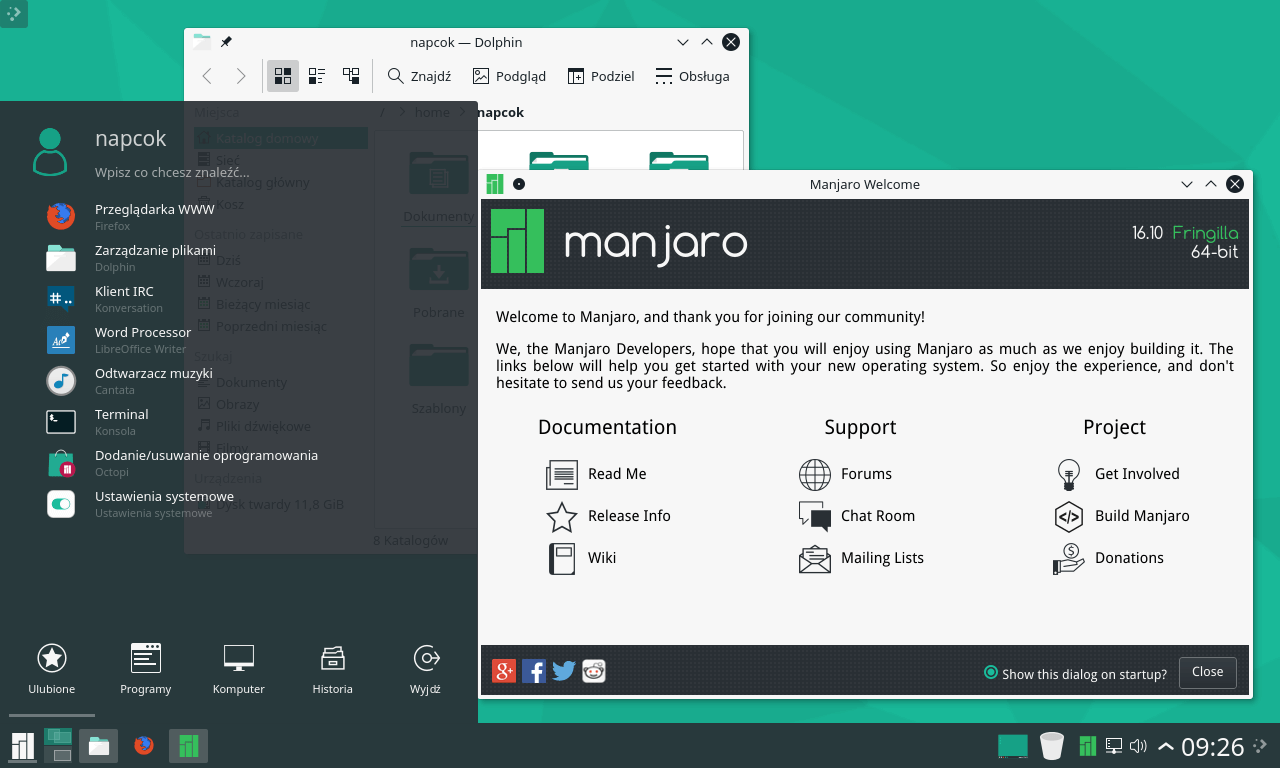The width and height of the screenshot is (1280, 768).
Task: Close the Manjaro Welcome dialog via Close button
Action: coord(1207,672)
